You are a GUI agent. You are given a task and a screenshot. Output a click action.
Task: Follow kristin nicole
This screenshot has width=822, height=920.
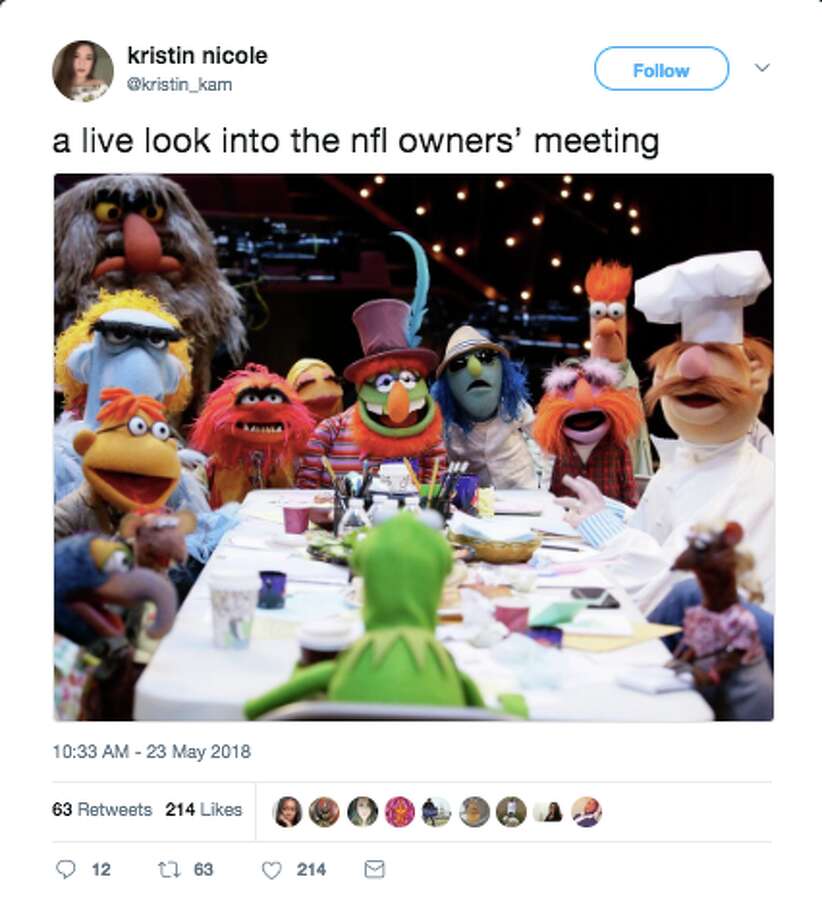coord(661,69)
